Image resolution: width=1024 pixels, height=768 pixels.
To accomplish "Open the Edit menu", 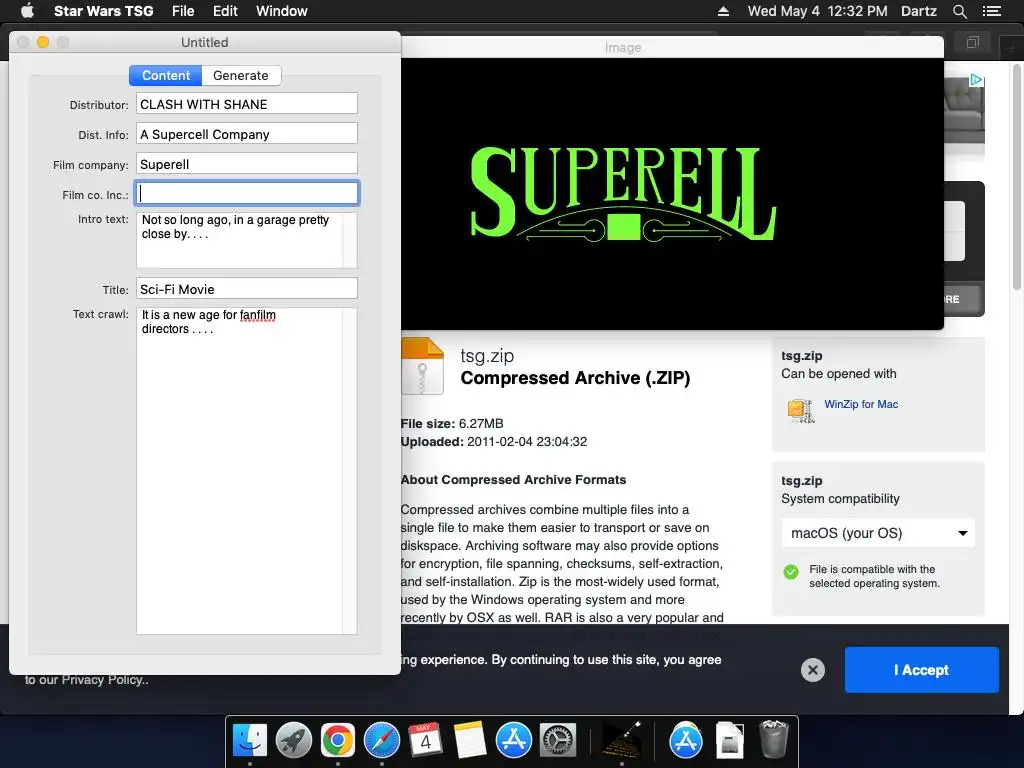I will click(225, 11).
